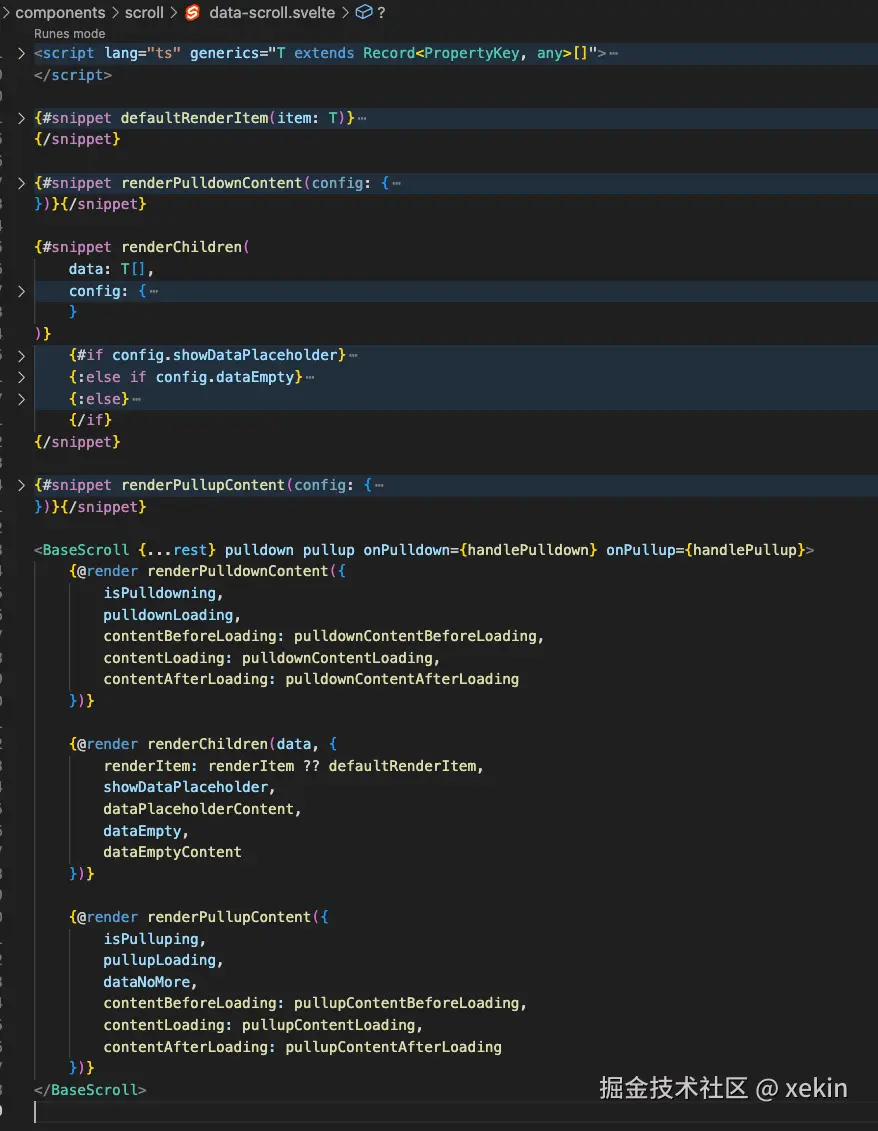878x1131 pixels.
Task: Open the components breadcrumb segment
Action: click(60, 13)
